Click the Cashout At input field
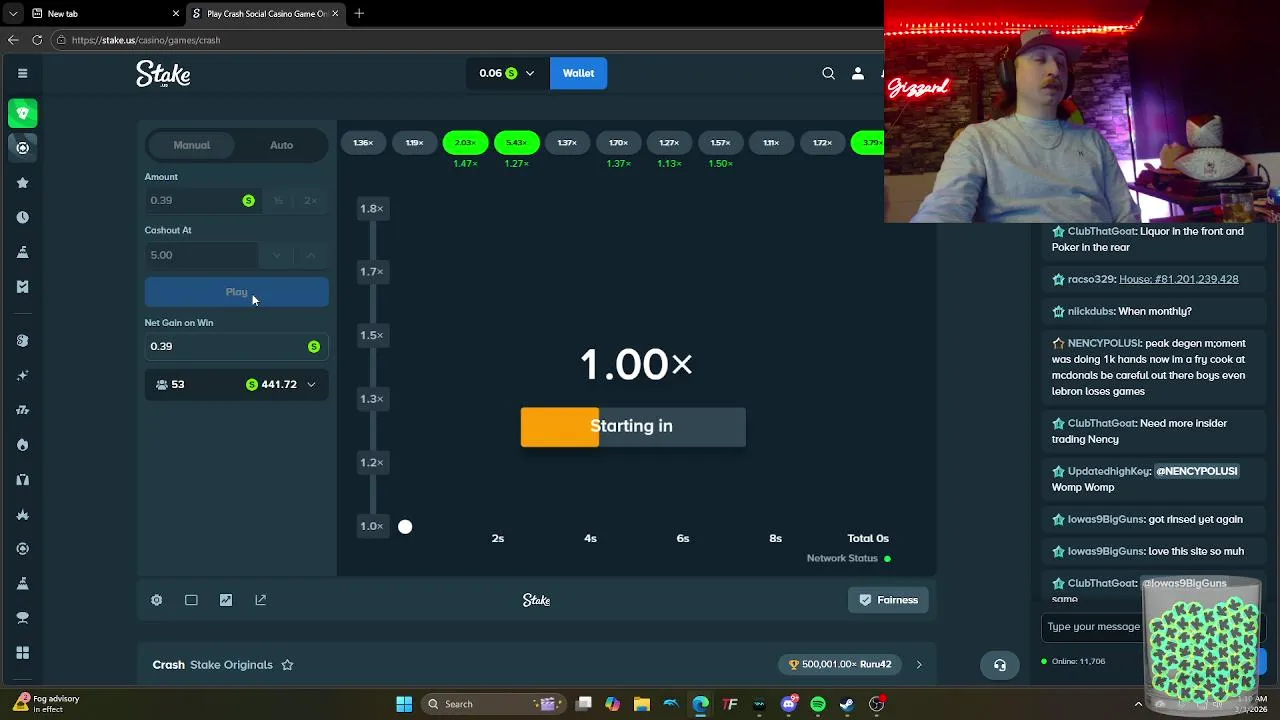Image resolution: width=1280 pixels, height=720 pixels. click(202, 255)
